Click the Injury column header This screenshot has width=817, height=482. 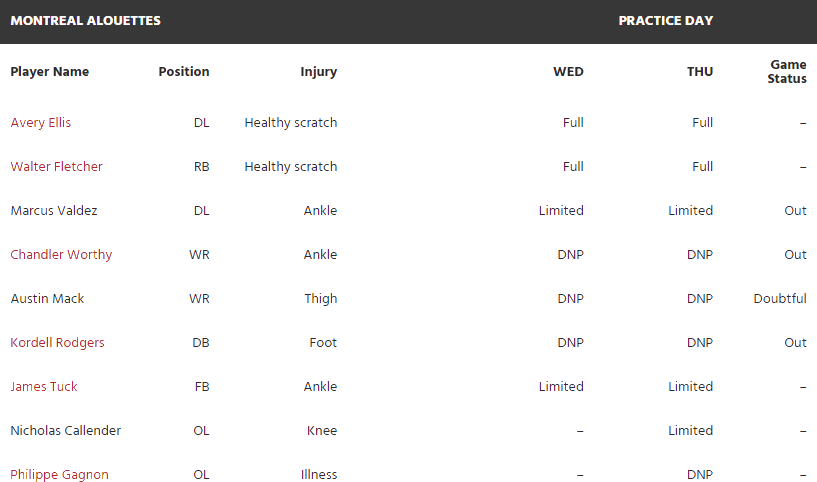pyautogui.click(x=318, y=72)
